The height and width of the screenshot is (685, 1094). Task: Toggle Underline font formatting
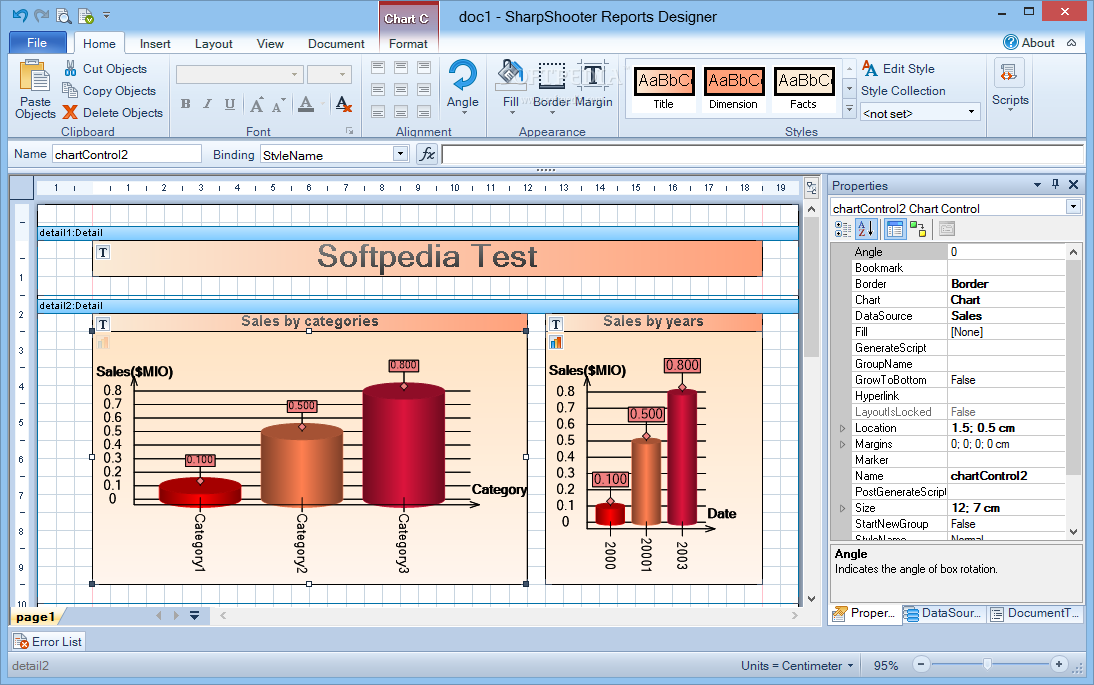[x=230, y=104]
